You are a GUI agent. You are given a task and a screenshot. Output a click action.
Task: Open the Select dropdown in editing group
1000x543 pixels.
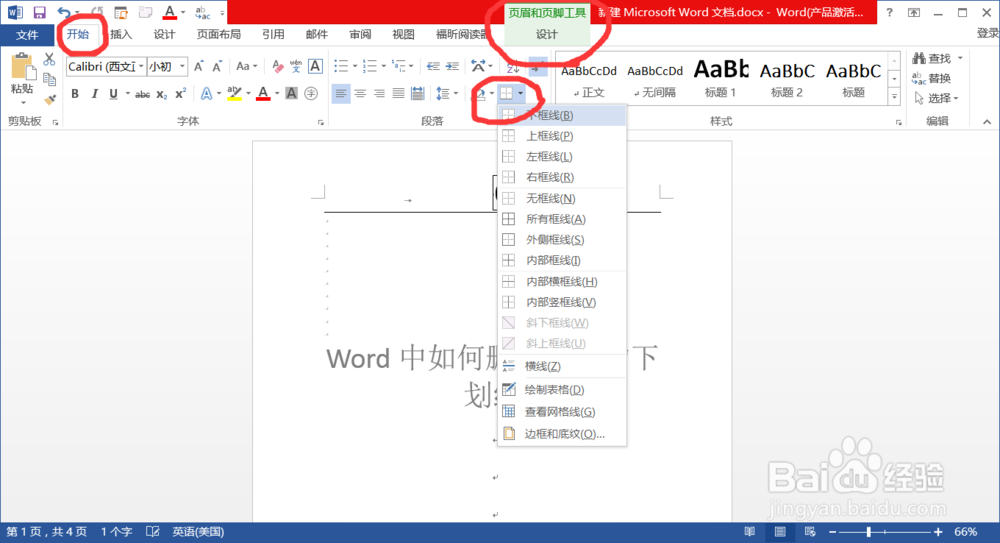click(936, 98)
